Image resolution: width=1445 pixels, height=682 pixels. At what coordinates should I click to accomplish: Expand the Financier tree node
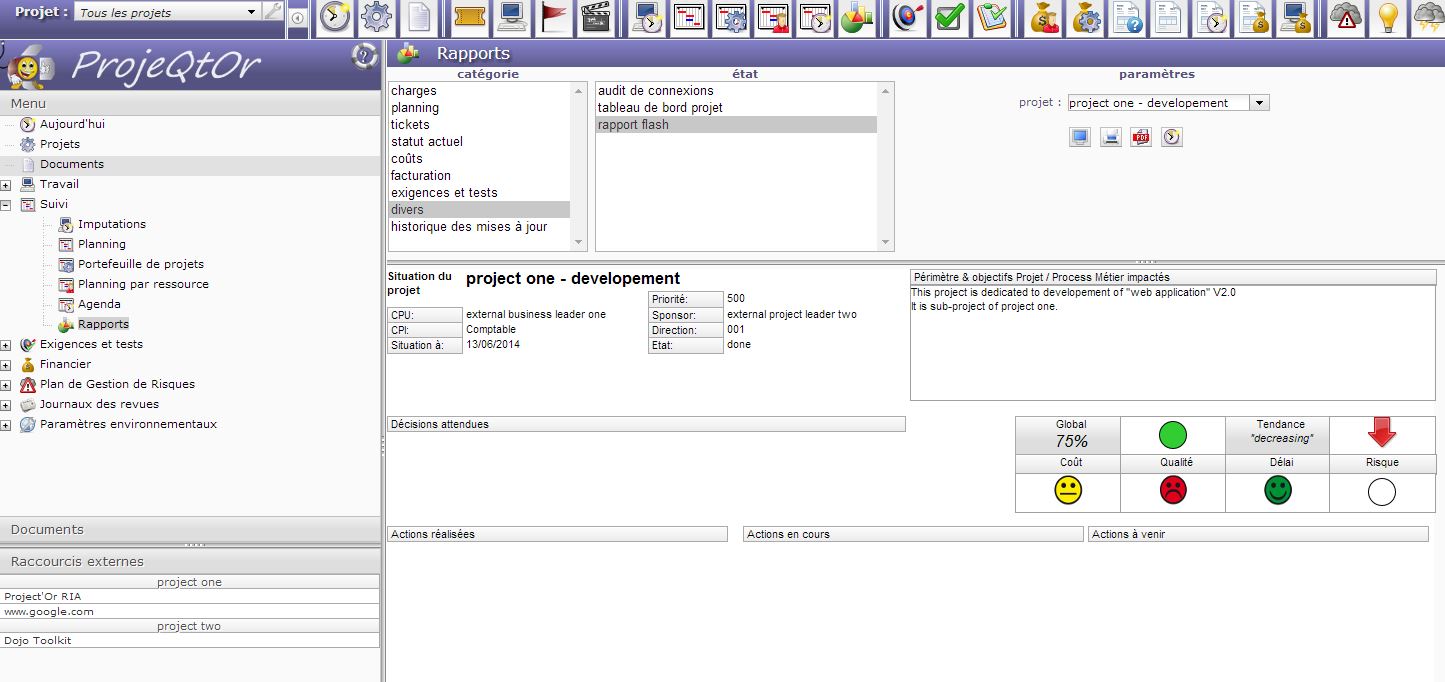click(x=6, y=365)
